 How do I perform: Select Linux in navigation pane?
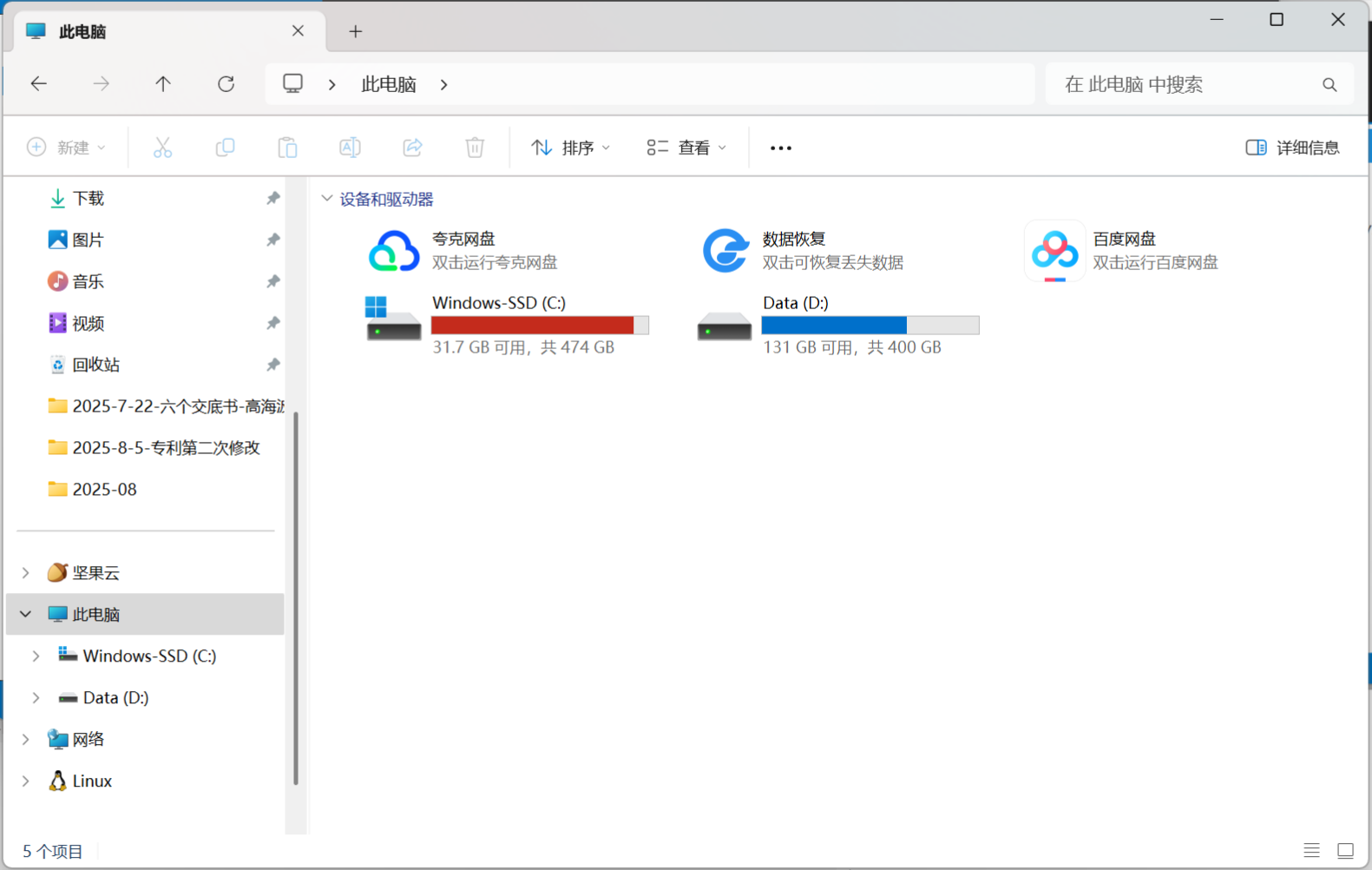tap(91, 781)
